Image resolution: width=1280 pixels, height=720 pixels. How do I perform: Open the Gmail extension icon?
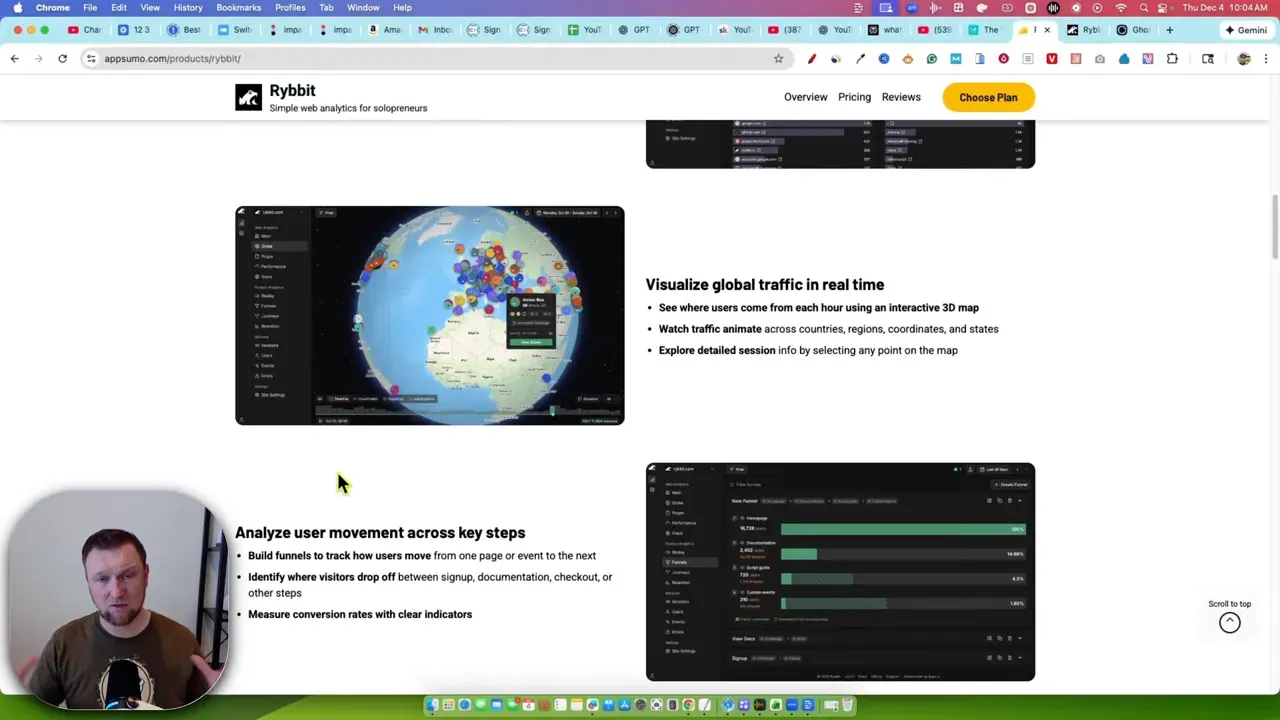point(955,58)
